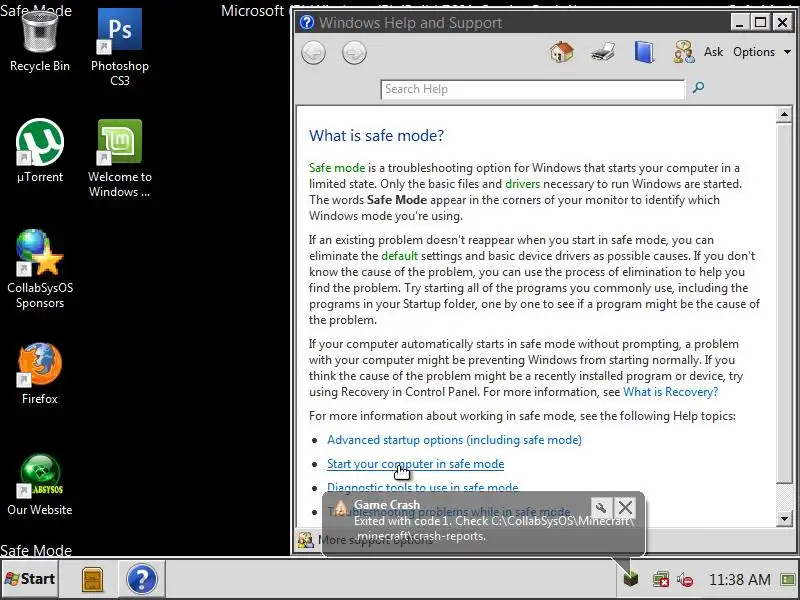Click the show desktop tray icon
The height and width of the screenshot is (600, 800).
click(788, 580)
